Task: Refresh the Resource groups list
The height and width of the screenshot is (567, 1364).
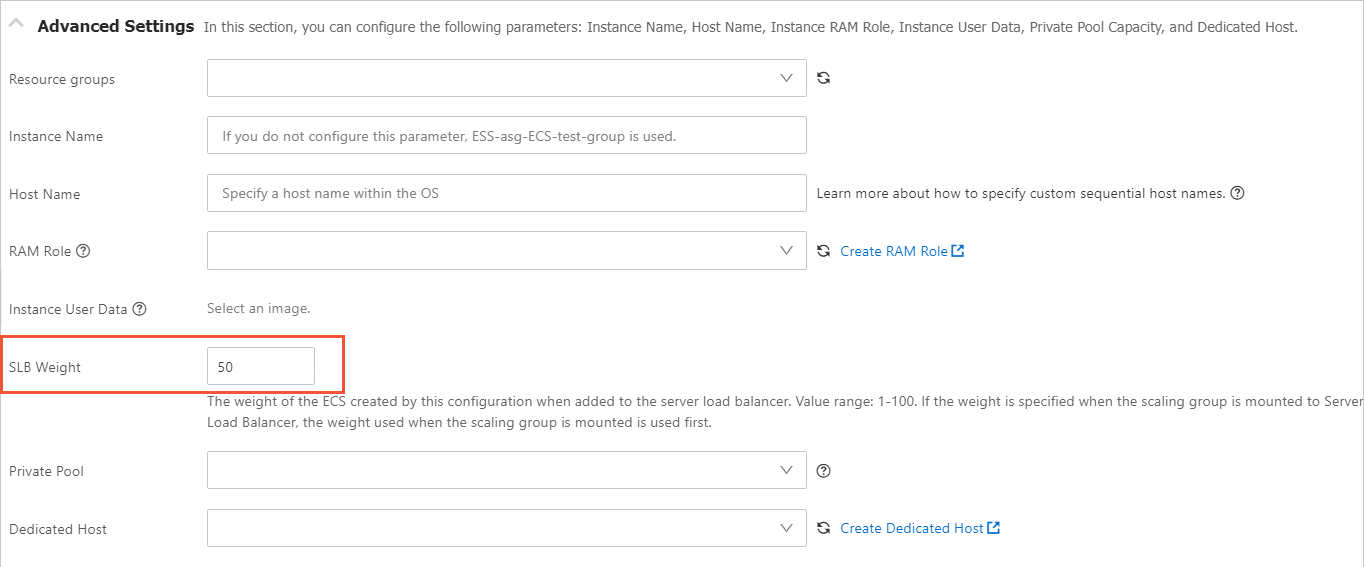Action: [x=824, y=78]
